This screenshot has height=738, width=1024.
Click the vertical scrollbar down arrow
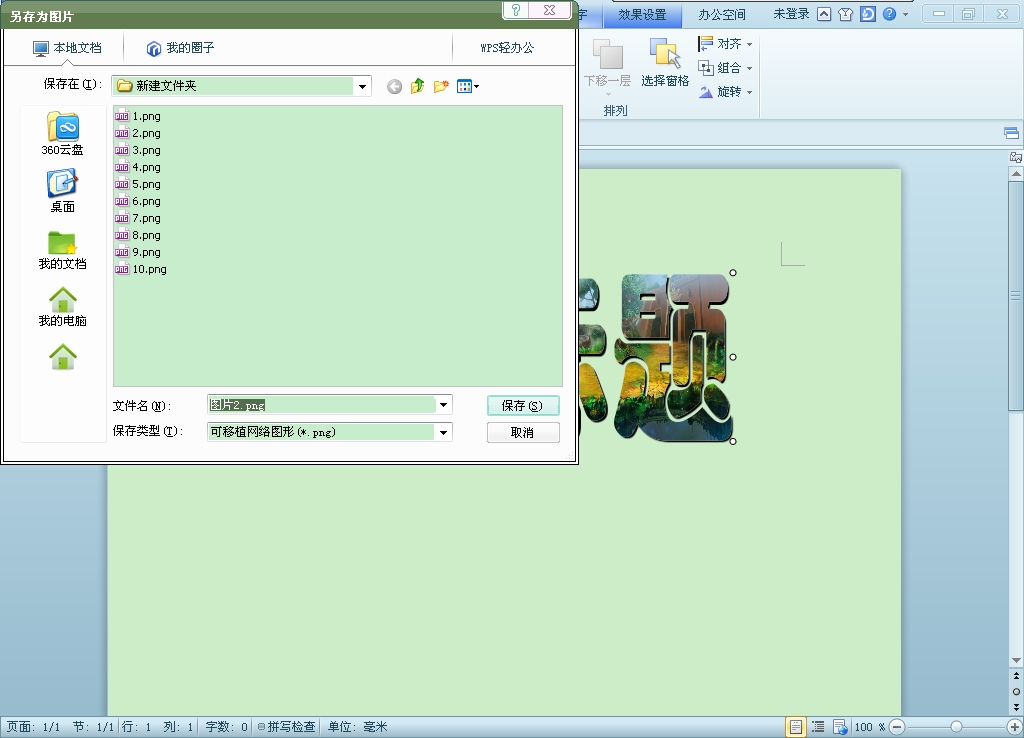pos(1016,660)
